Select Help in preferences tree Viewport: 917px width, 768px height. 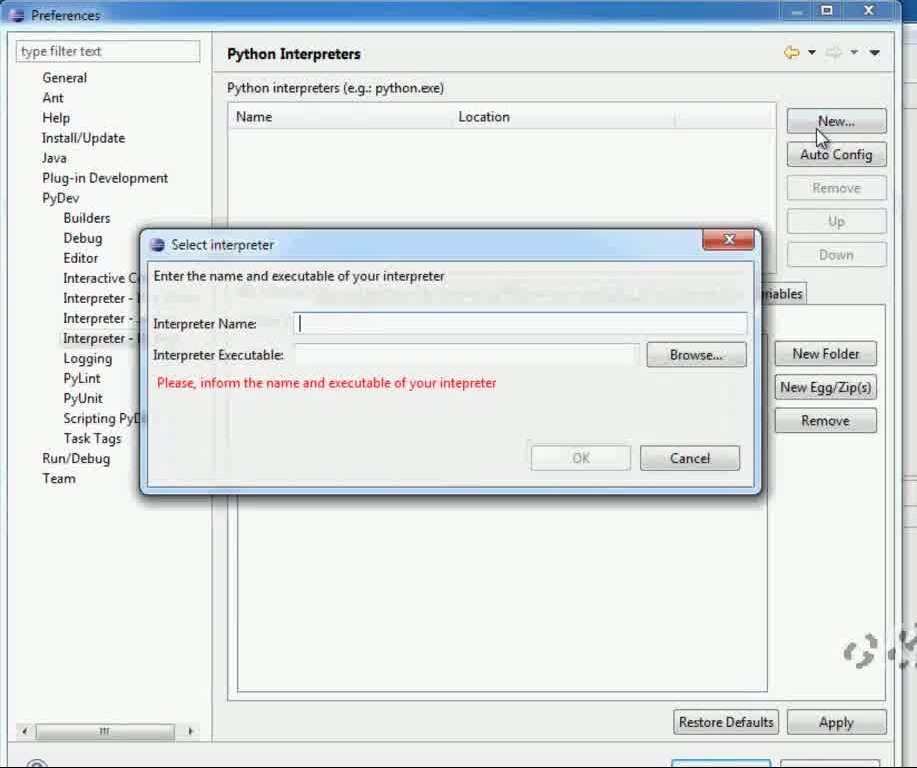(x=56, y=118)
